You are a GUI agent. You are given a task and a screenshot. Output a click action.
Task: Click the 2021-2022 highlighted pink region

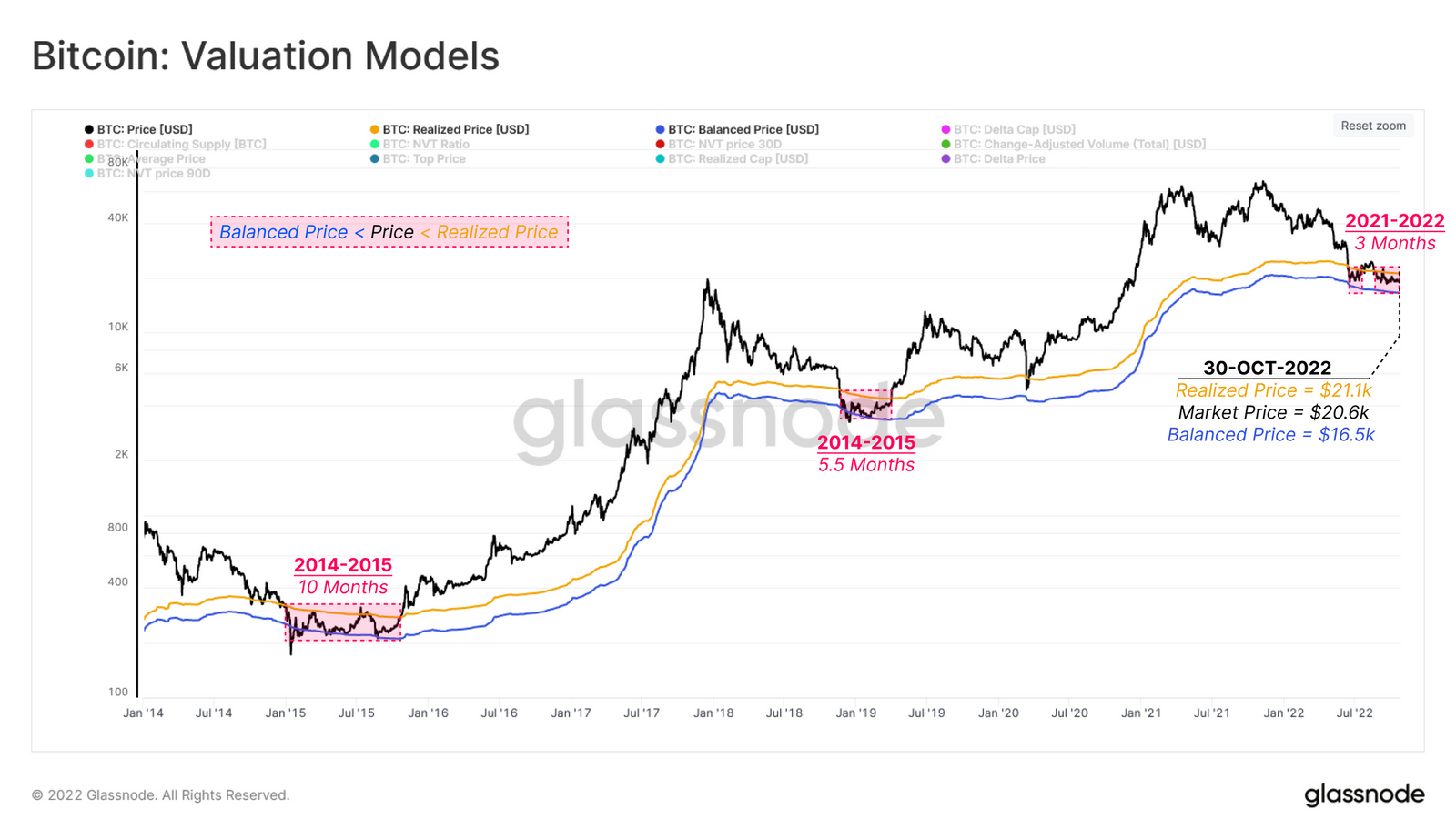1374,279
